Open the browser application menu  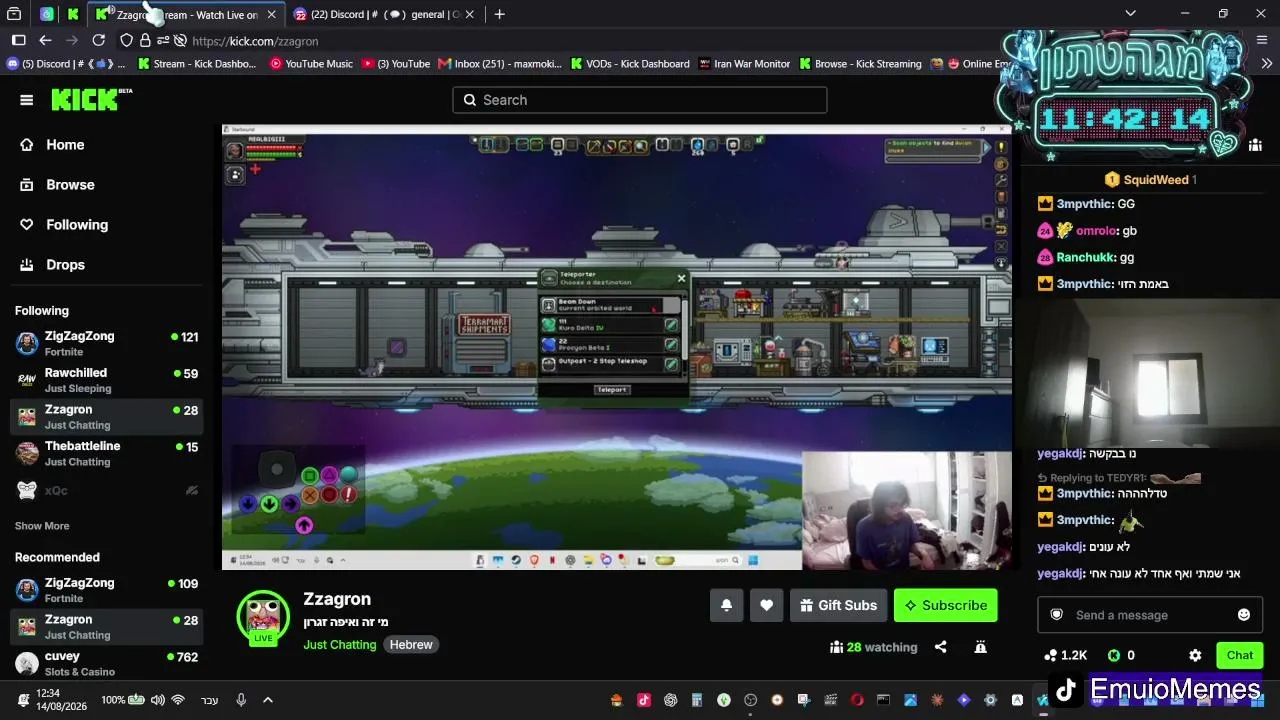click(1264, 40)
